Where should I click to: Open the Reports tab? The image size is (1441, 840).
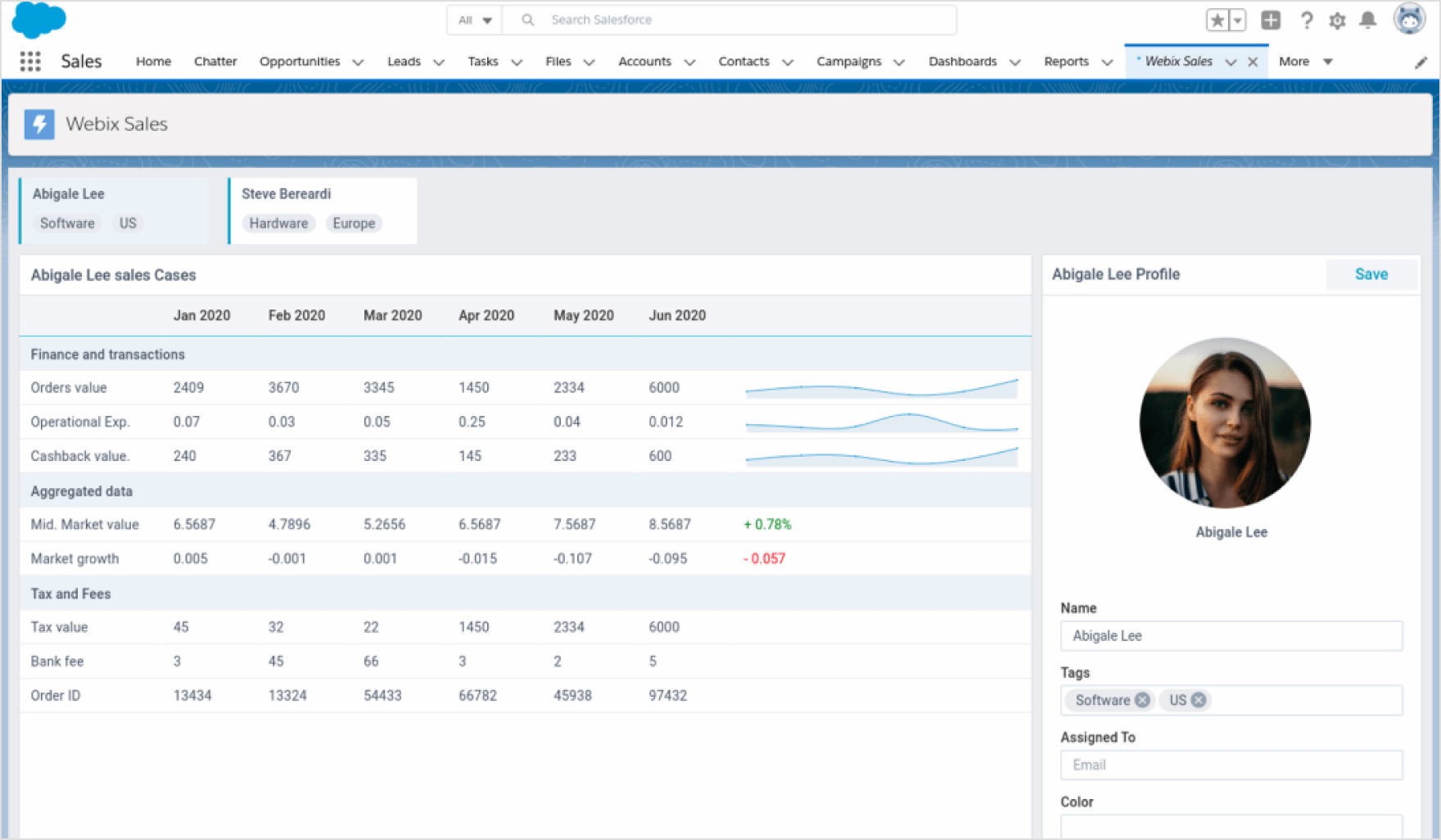pyautogui.click(x=1066, y=61)
